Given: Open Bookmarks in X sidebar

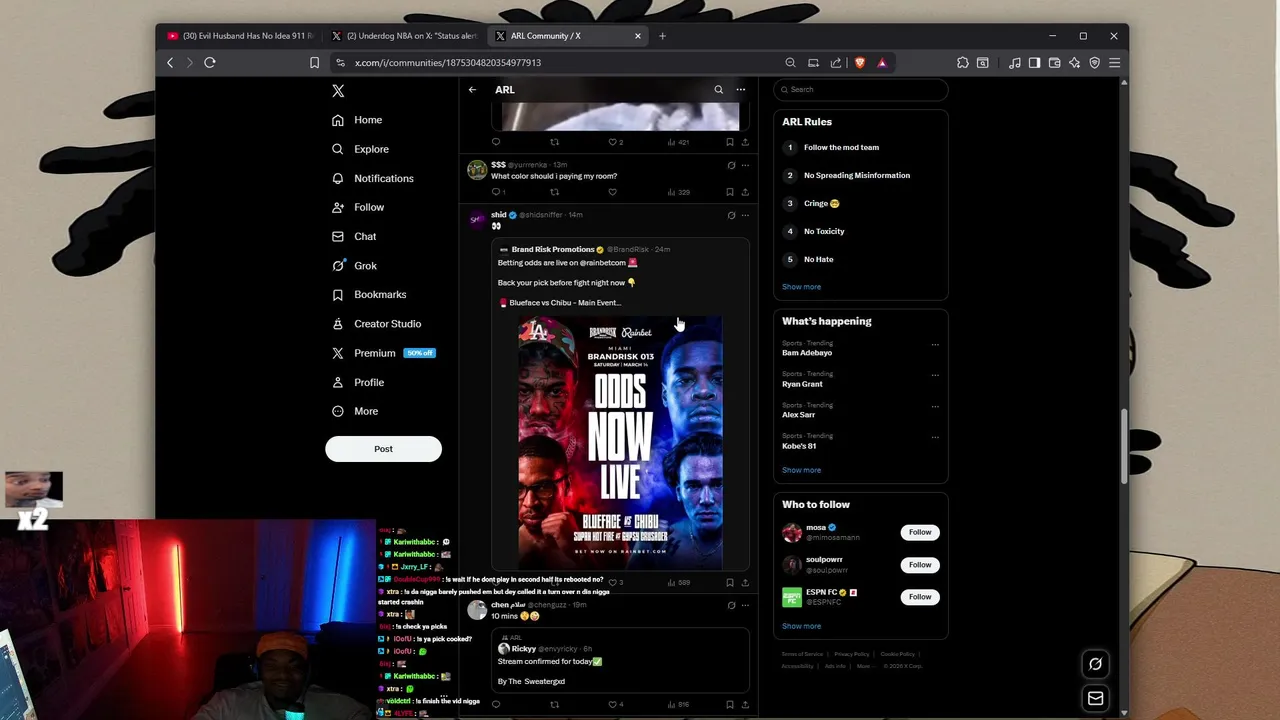Looking at the screenshot, I should point(368,295).
